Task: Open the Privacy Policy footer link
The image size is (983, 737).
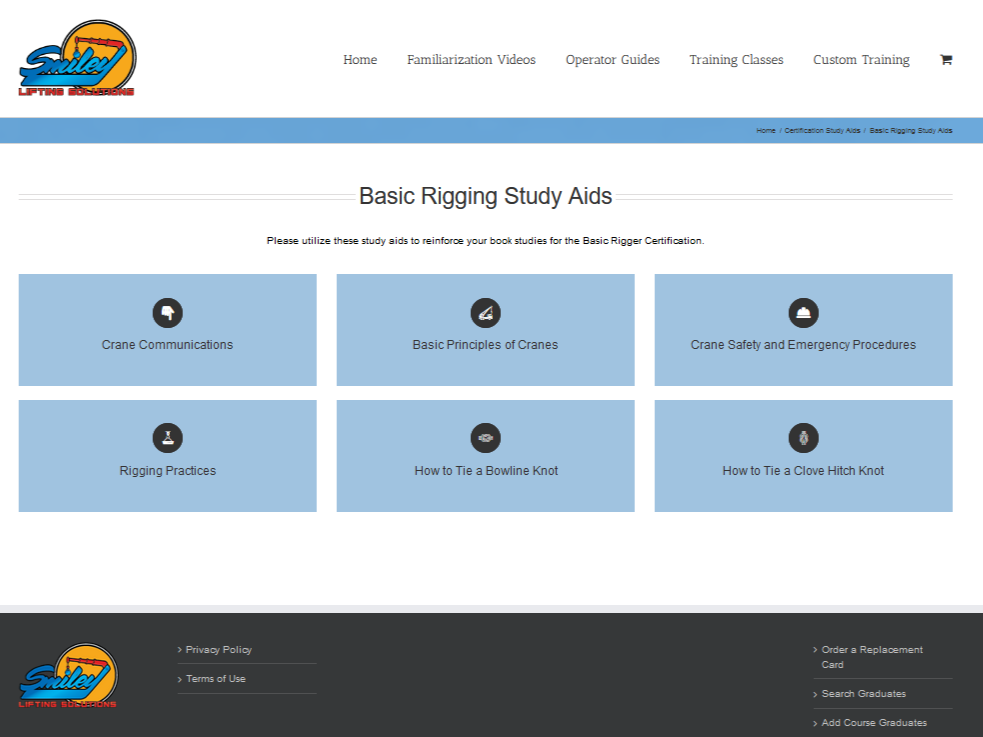Action: point(218,650)
